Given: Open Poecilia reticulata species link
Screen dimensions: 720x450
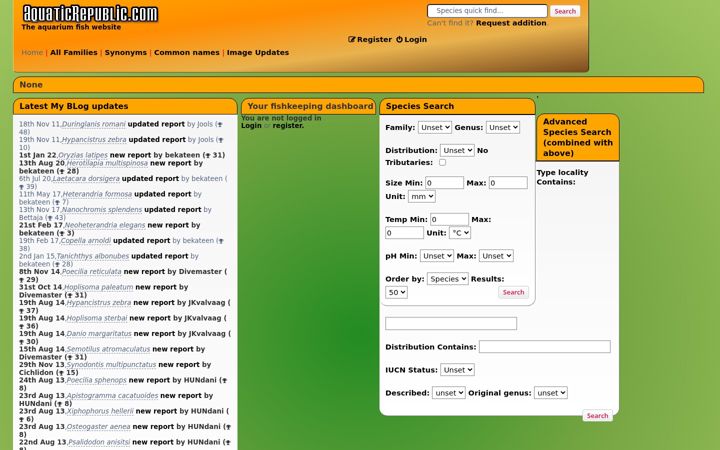Looking at the screenshot, I should pos(91,272).
